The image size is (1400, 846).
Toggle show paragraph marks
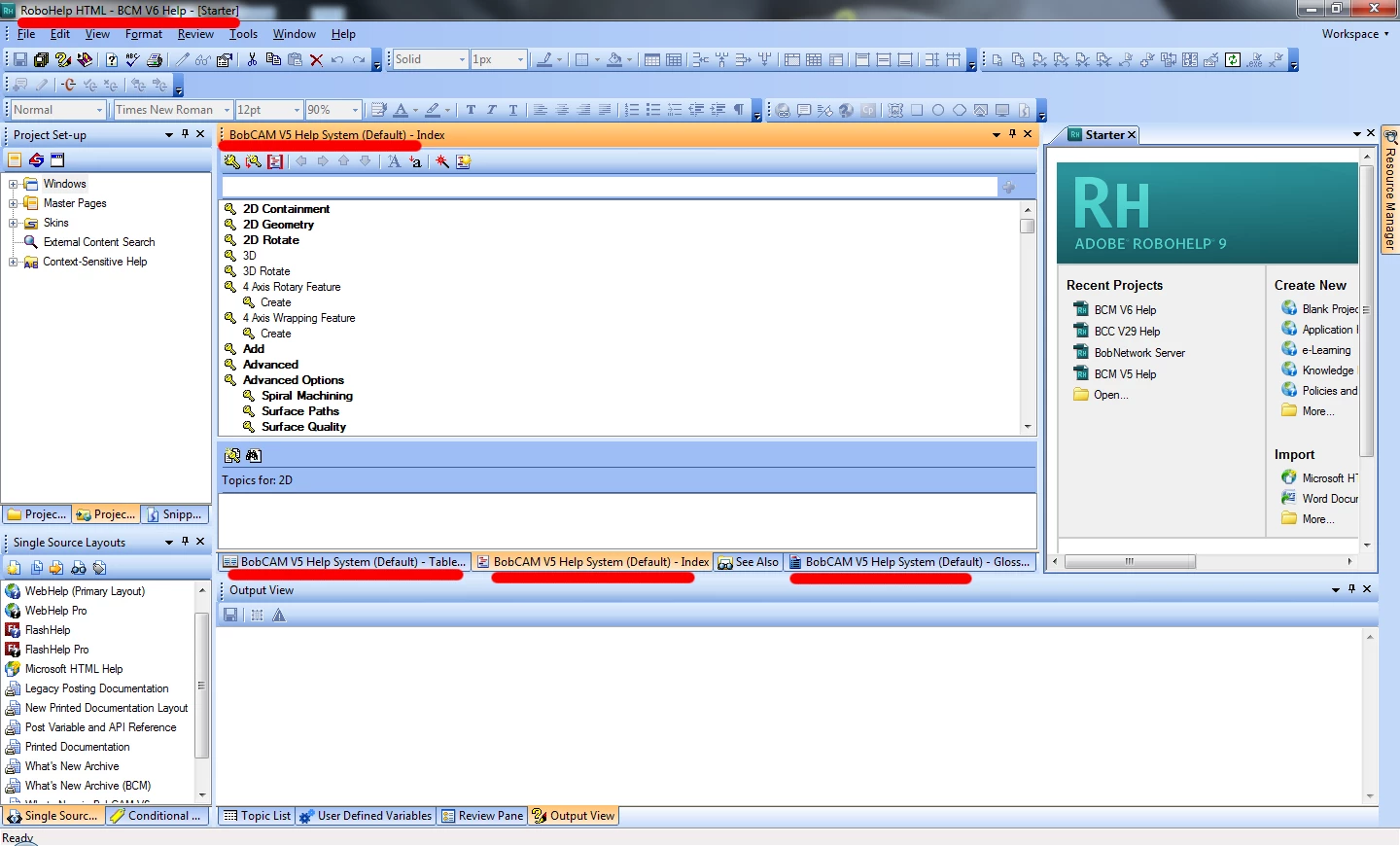coord(739,110)
